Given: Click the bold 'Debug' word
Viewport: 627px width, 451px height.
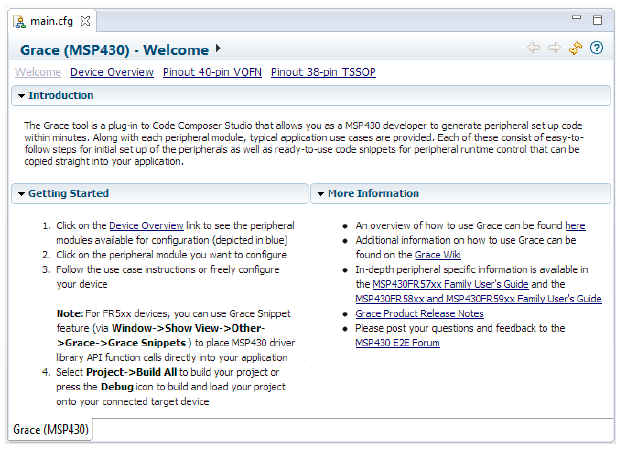Looking at the screenshot, I should point(117,387).
